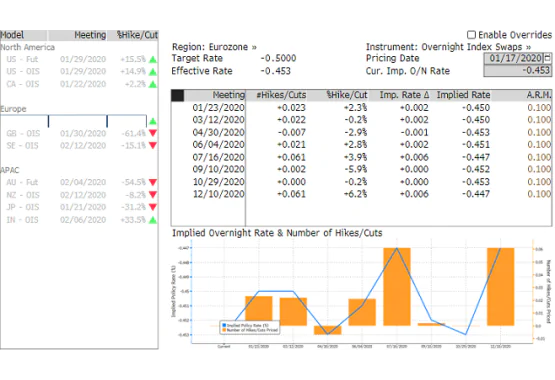Screen dimensions: 555x380
Task: Click the red down arrow for AU - Fut
Action: pyautogui.click(x=153, y=183)
